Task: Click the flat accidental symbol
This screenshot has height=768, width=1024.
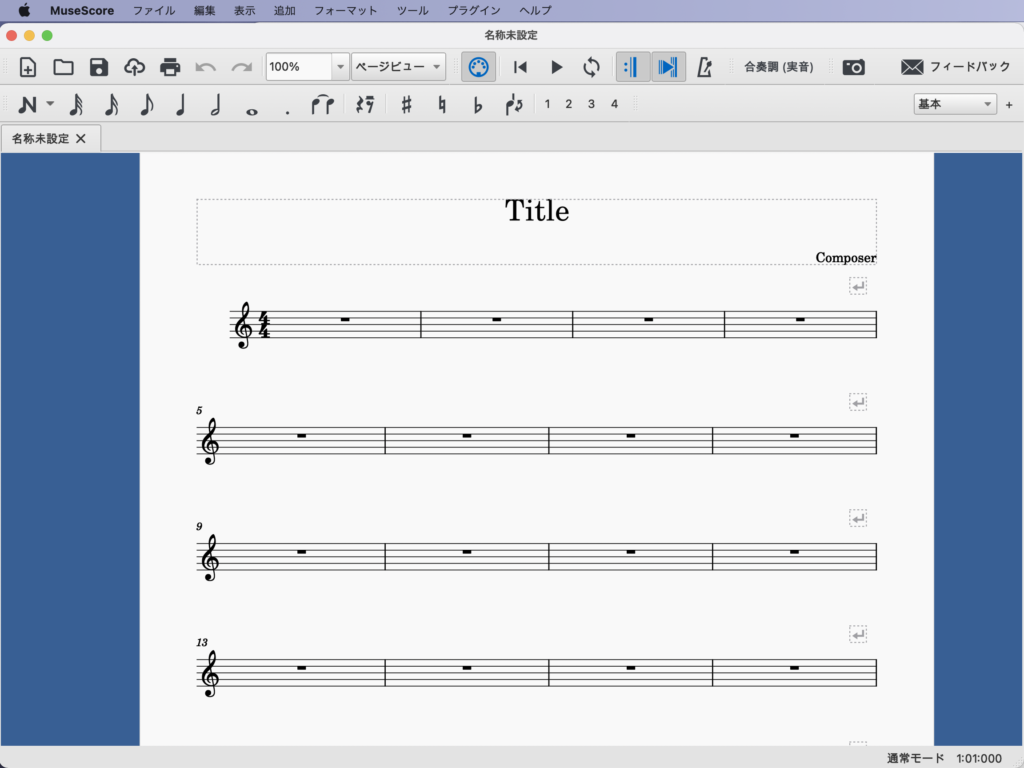Action: [477, 104]
